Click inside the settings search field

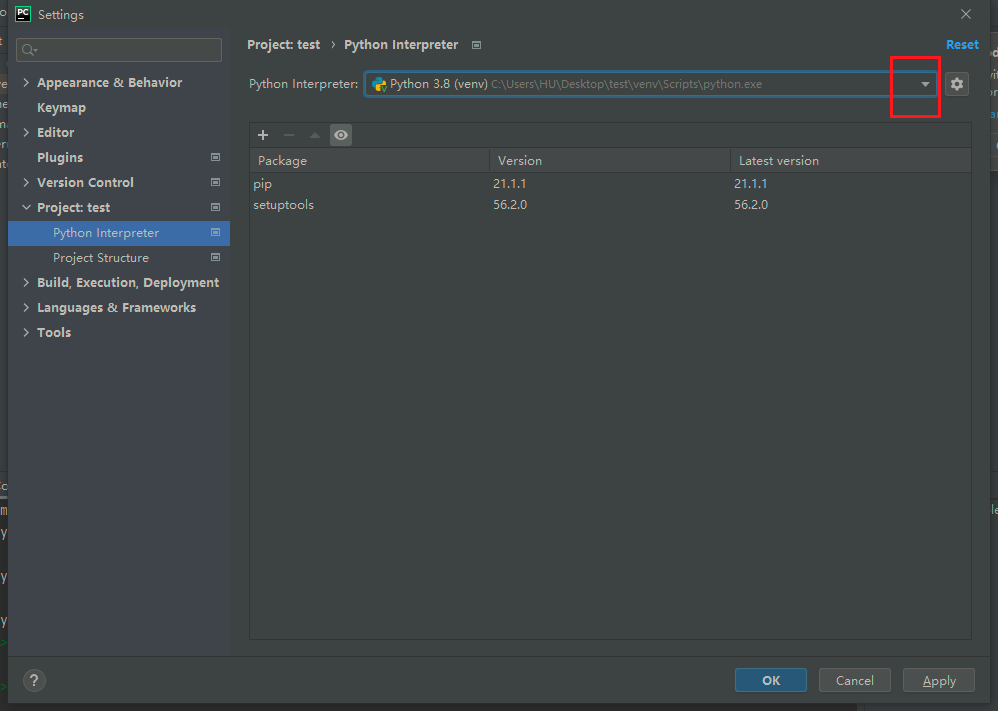(119, 50)
